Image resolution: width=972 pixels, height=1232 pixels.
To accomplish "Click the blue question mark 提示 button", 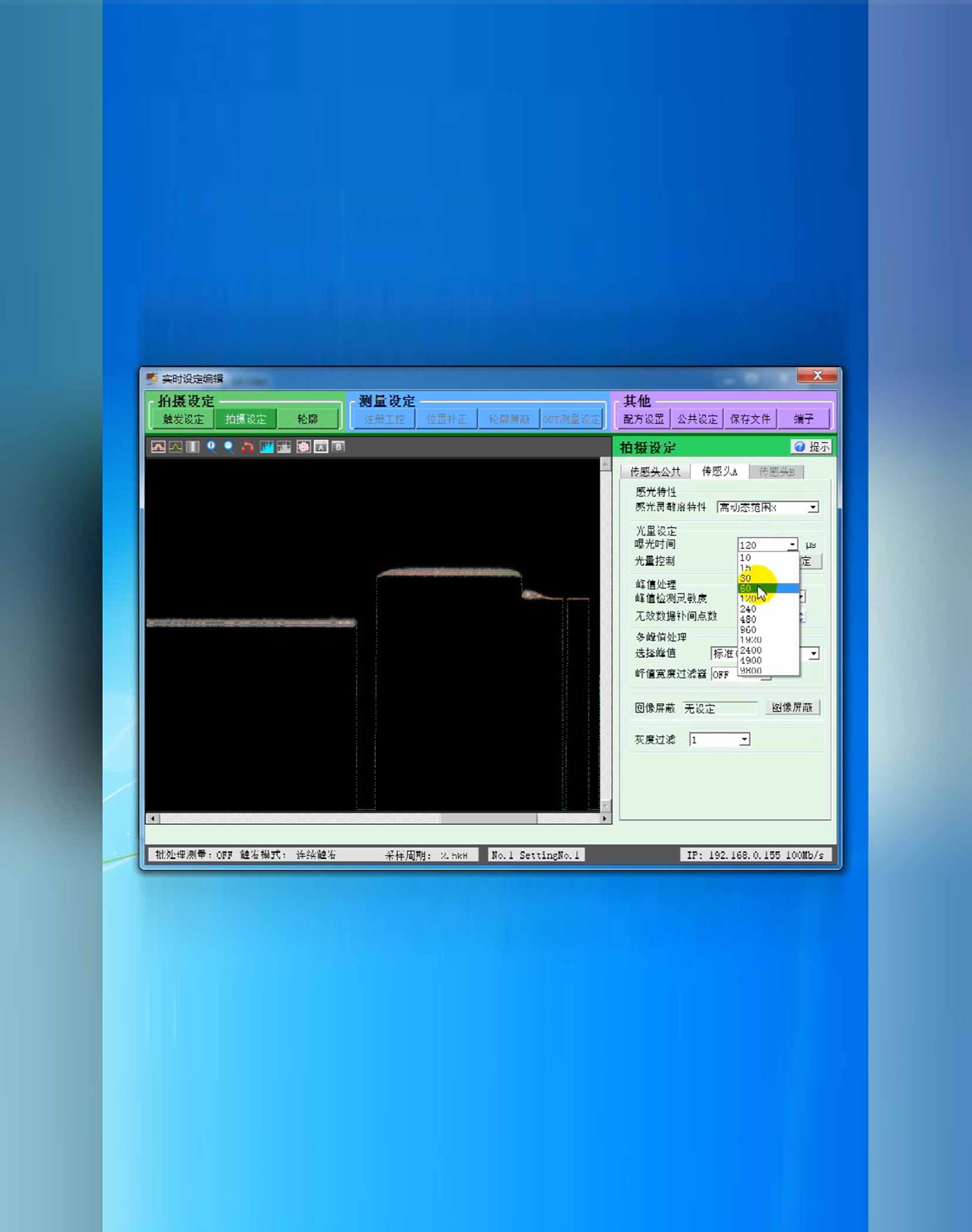I will point(811,447).
